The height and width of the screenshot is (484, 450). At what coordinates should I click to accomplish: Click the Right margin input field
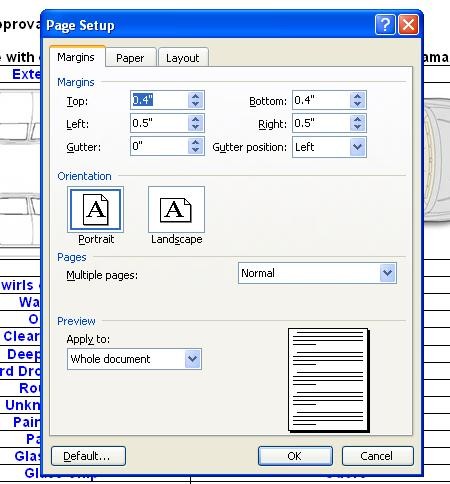[x=321, y=123]
